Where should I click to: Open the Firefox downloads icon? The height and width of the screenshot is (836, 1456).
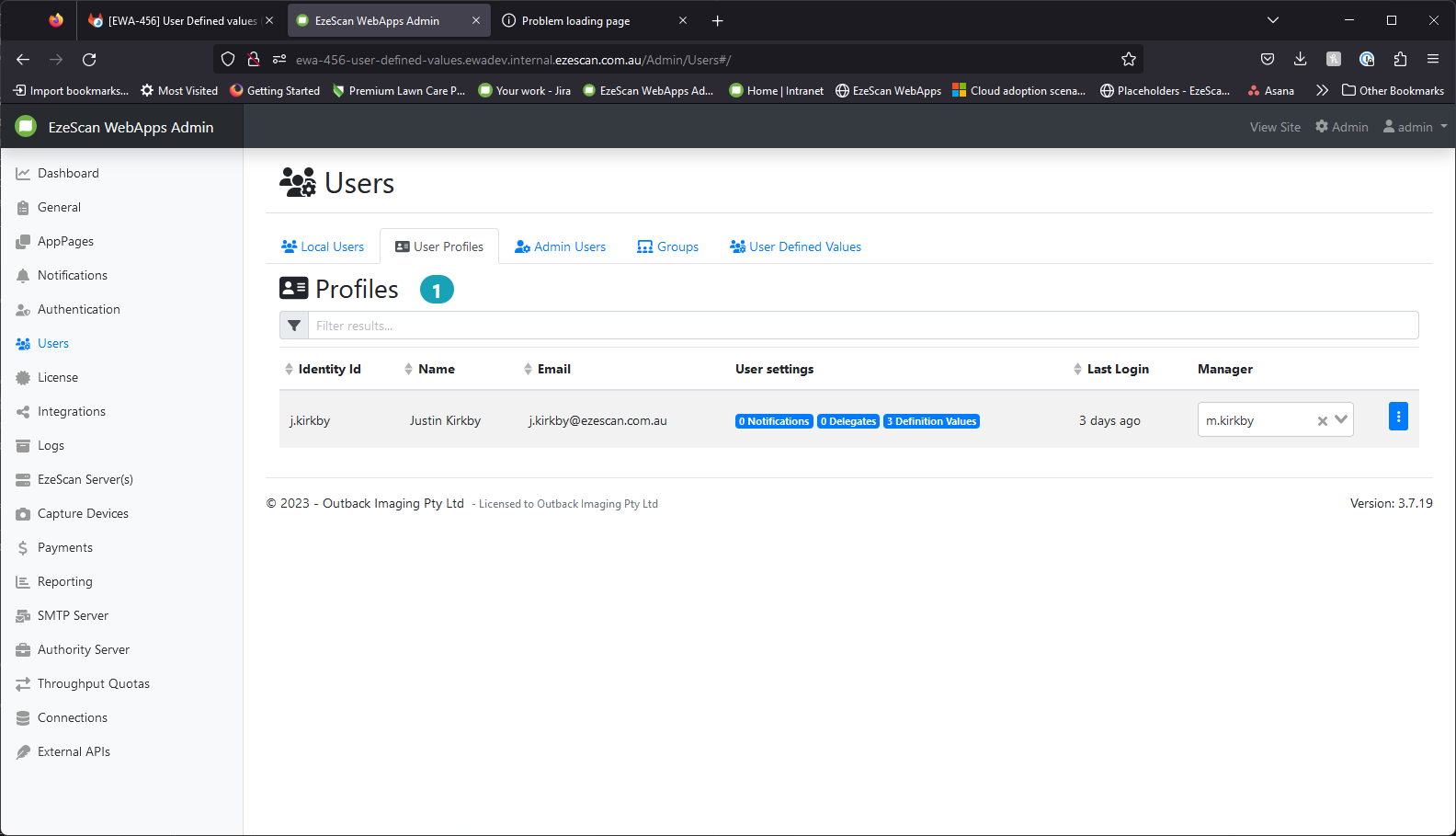tap(1300, 60)
